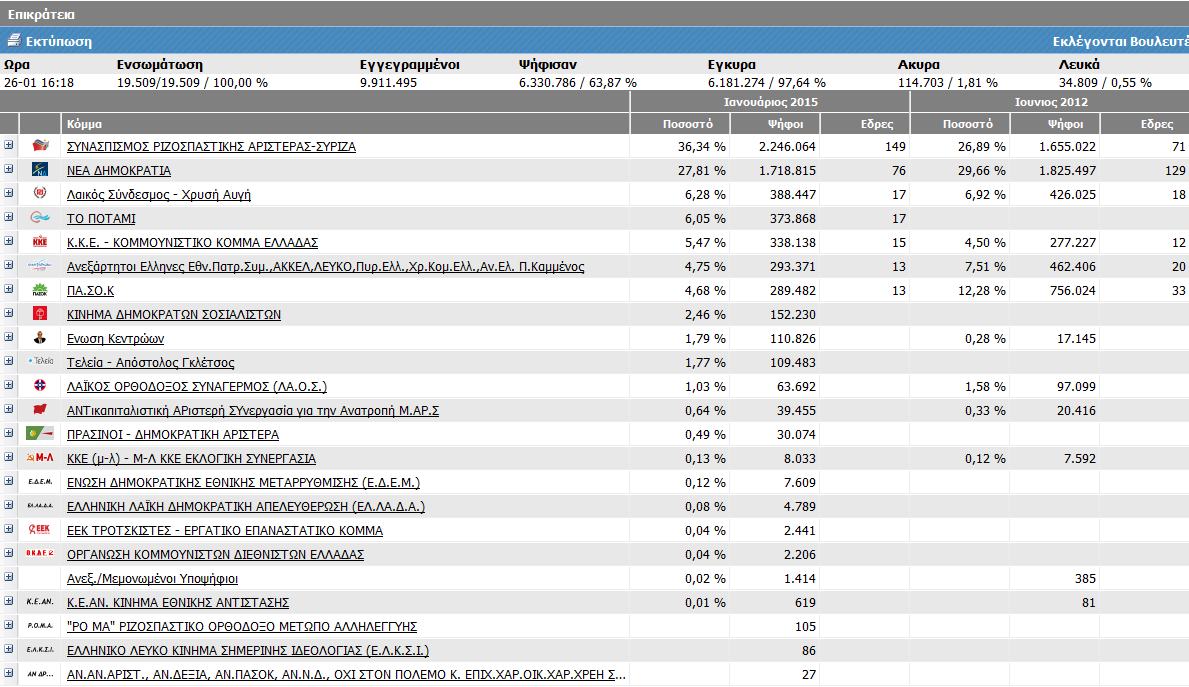Open the ΤΟ ΠΟΤΑΜΙ link

pyautogui.click(x=101, y=218)
